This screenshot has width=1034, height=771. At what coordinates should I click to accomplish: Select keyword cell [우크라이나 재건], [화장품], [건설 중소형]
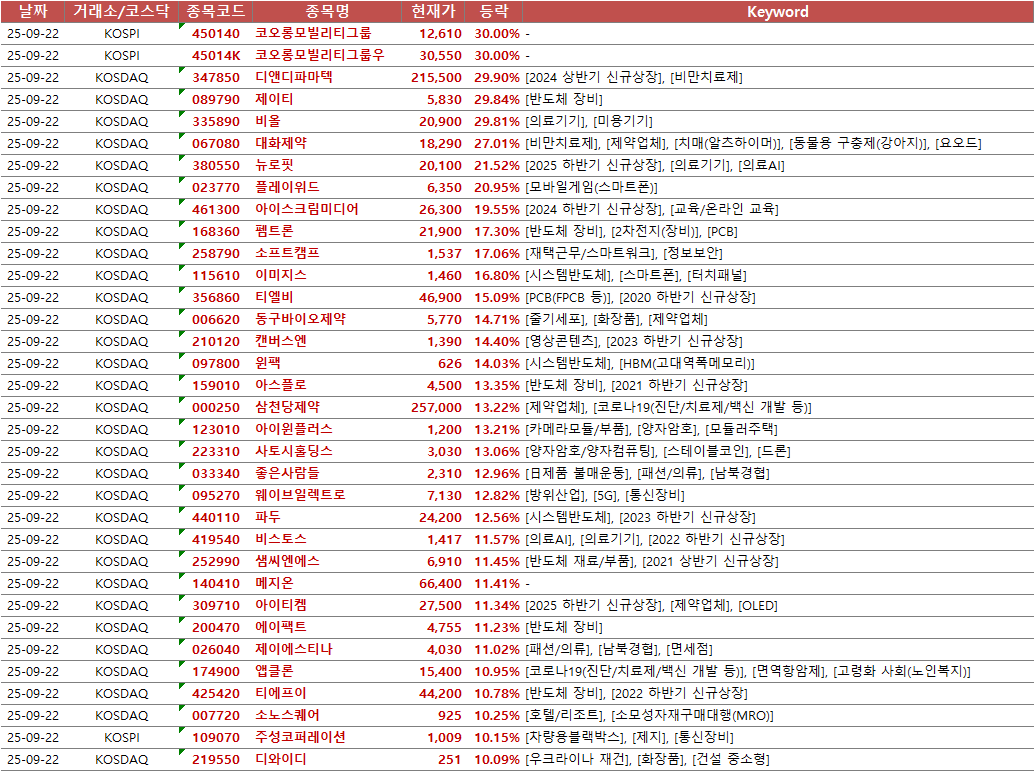[x=648, y=759]
